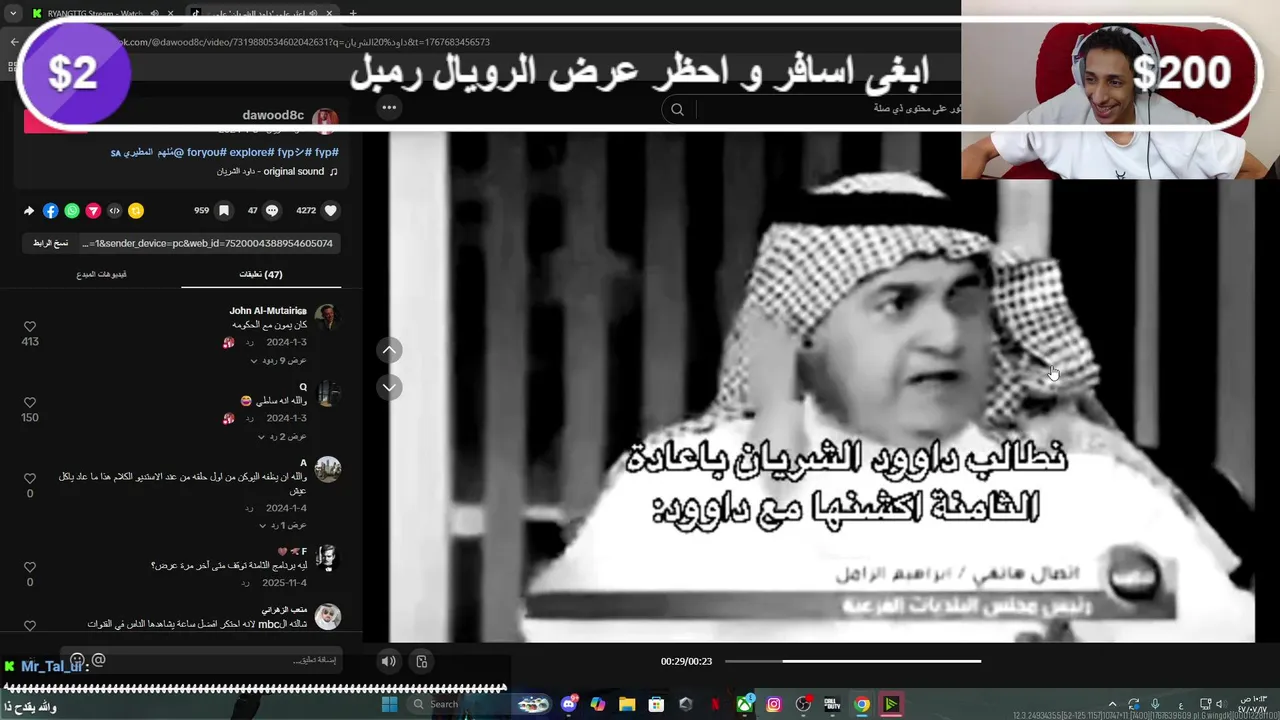Seek in the video progress bar

point(853,661)
